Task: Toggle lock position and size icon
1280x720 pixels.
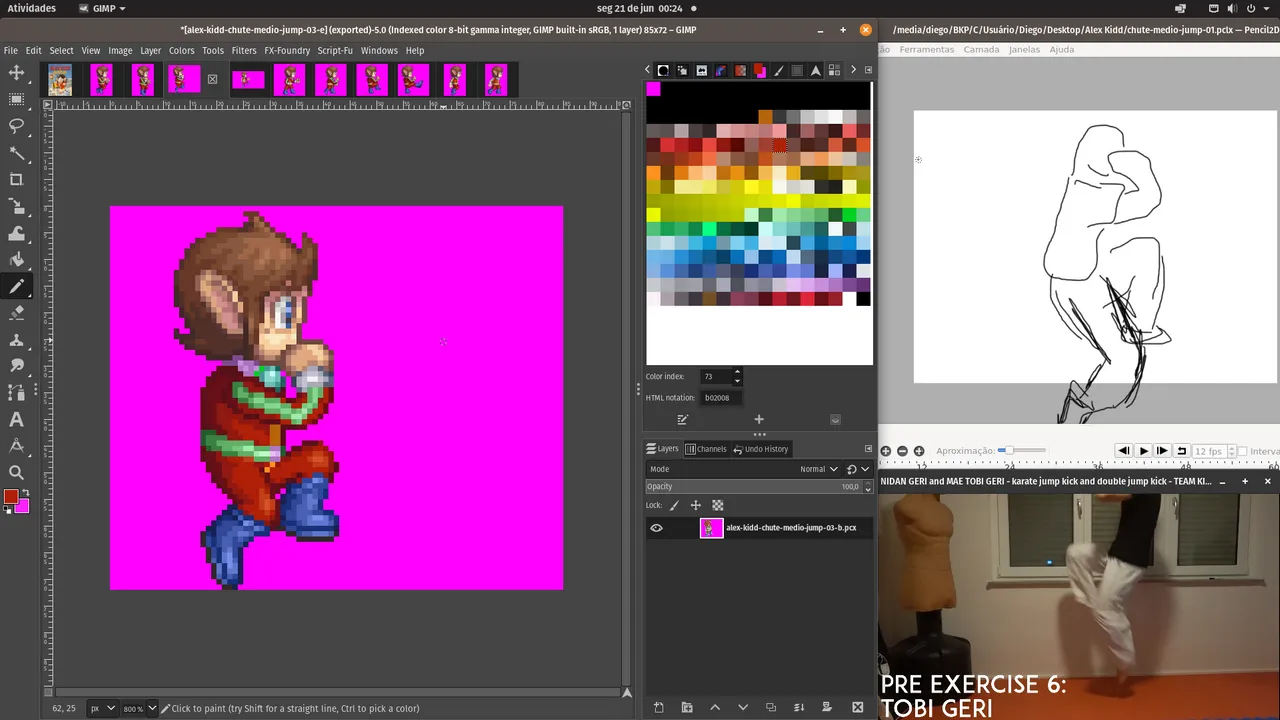Action: [696, 506]
